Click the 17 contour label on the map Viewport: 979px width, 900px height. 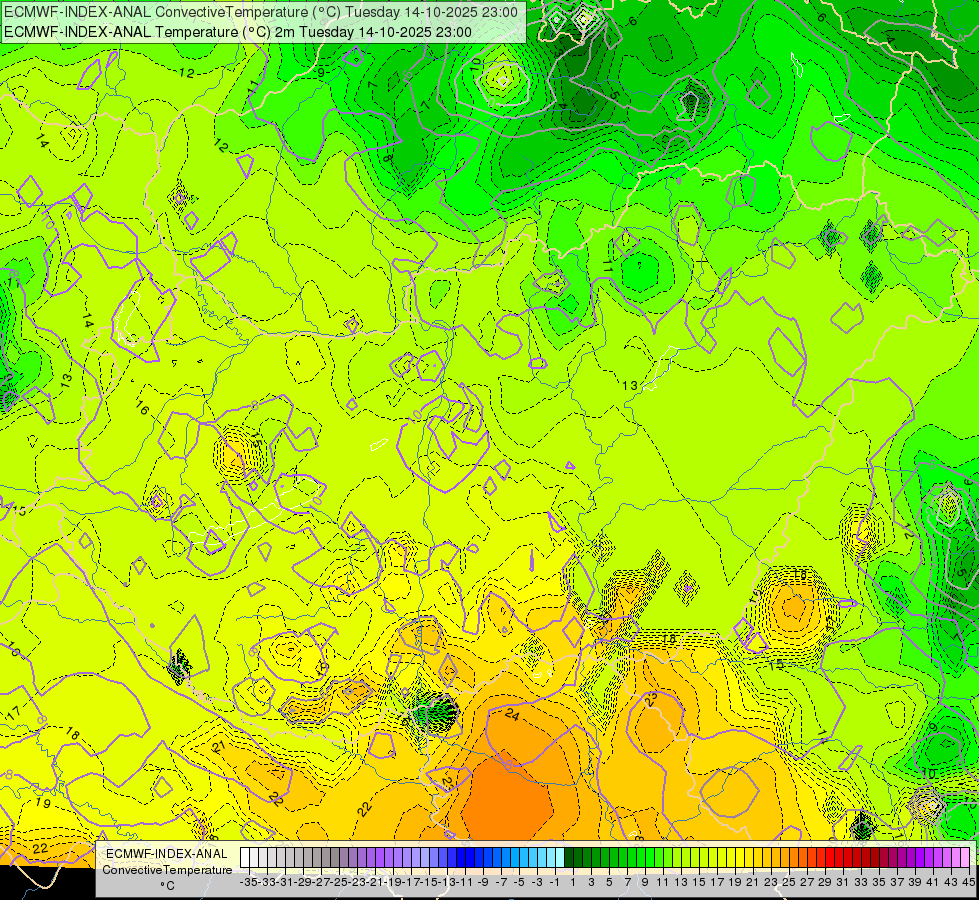(x=14, y=712)
